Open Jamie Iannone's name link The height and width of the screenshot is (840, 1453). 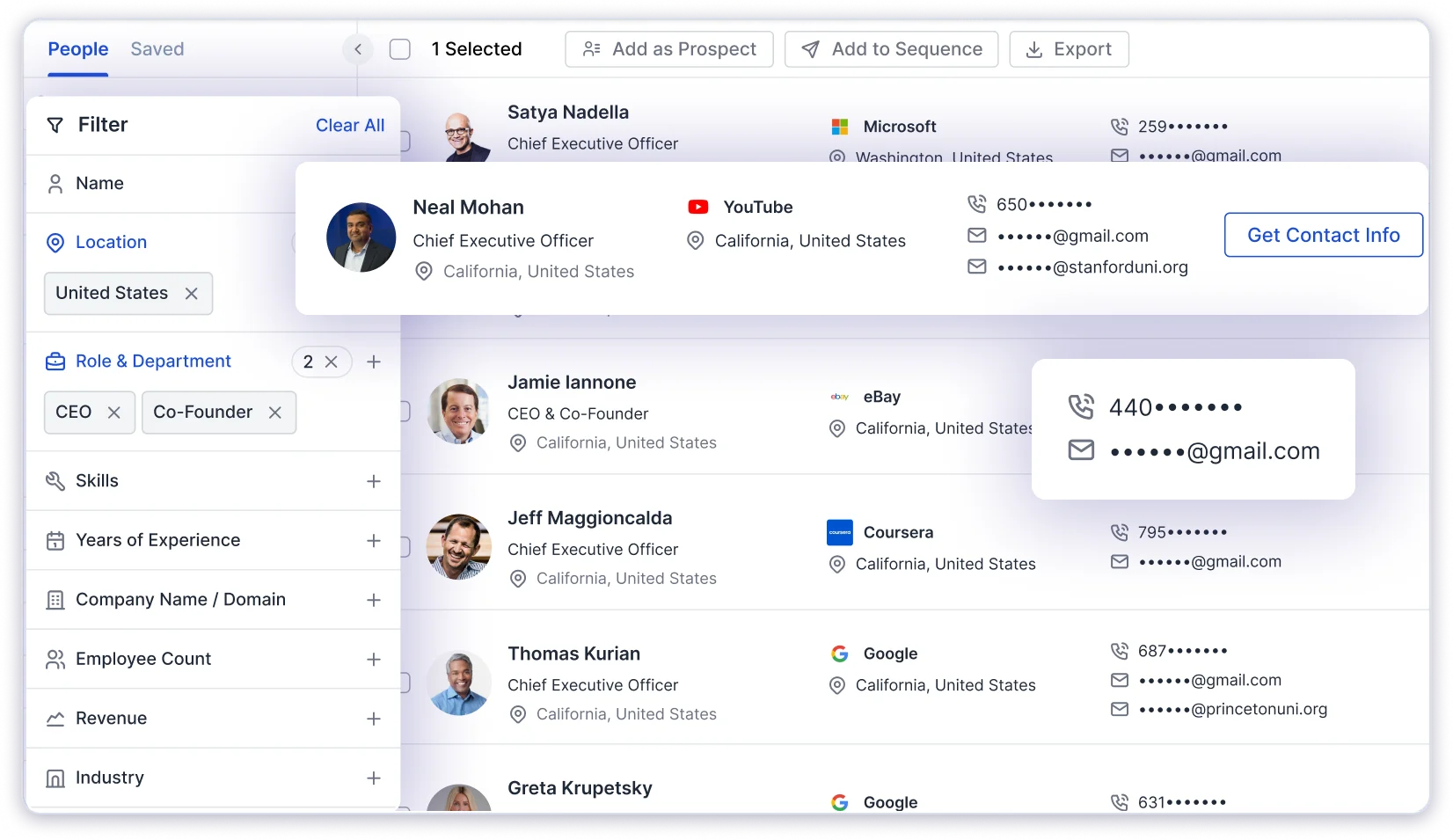pyautogui.click(x=572, y=383)
